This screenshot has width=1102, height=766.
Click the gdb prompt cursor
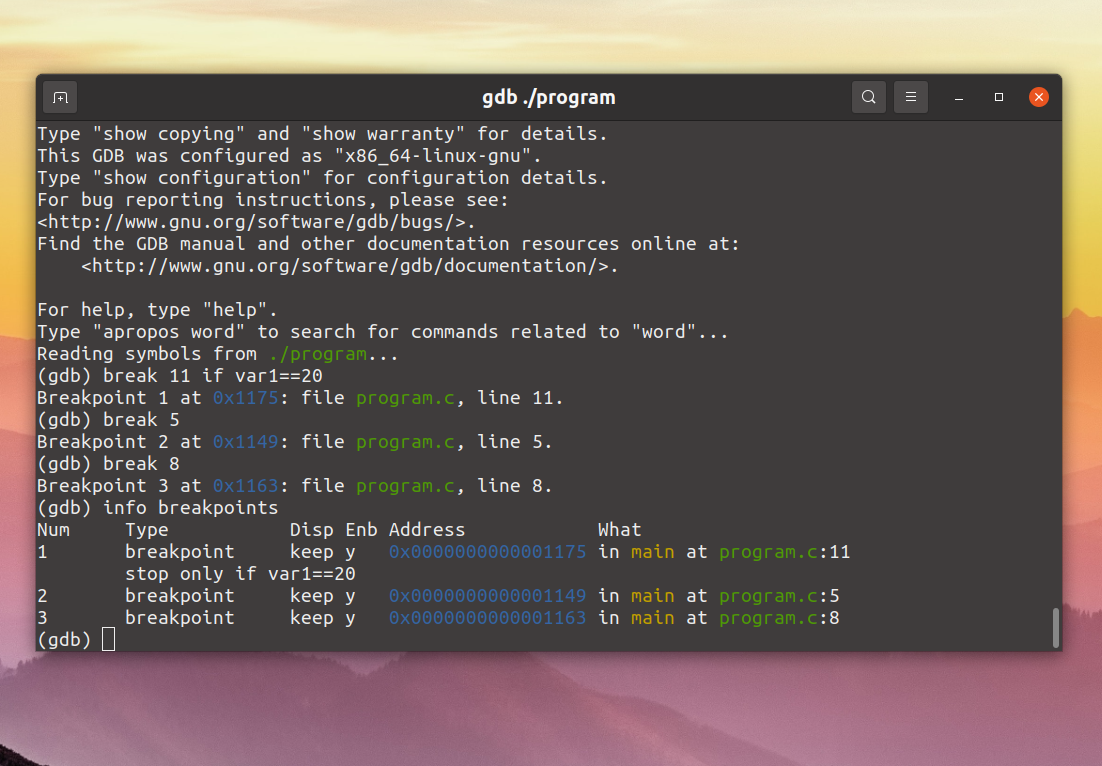click(x=108, y=640)
